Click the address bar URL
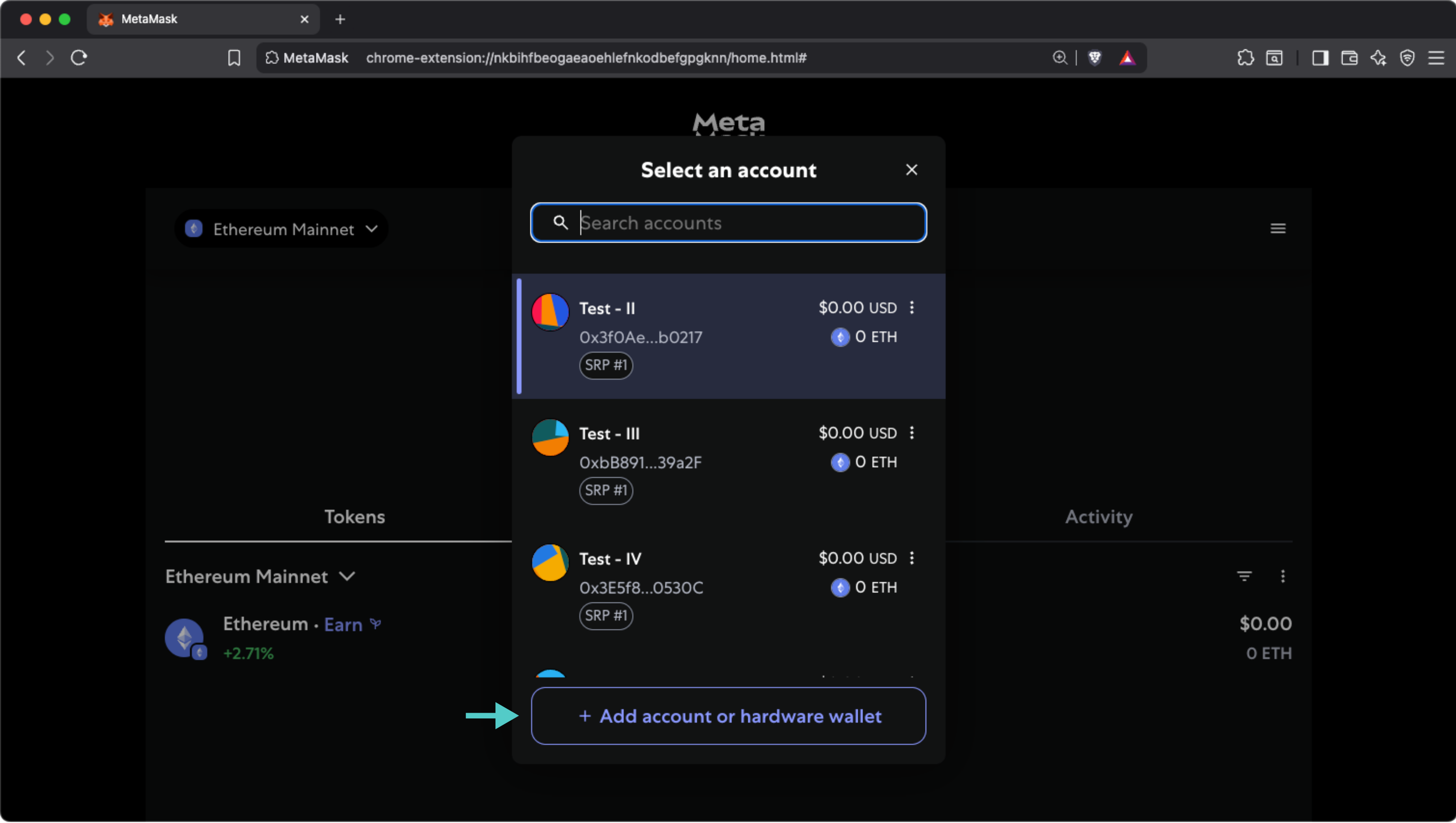This screenshot has width=1456, height=823. [x=586, y=58]
